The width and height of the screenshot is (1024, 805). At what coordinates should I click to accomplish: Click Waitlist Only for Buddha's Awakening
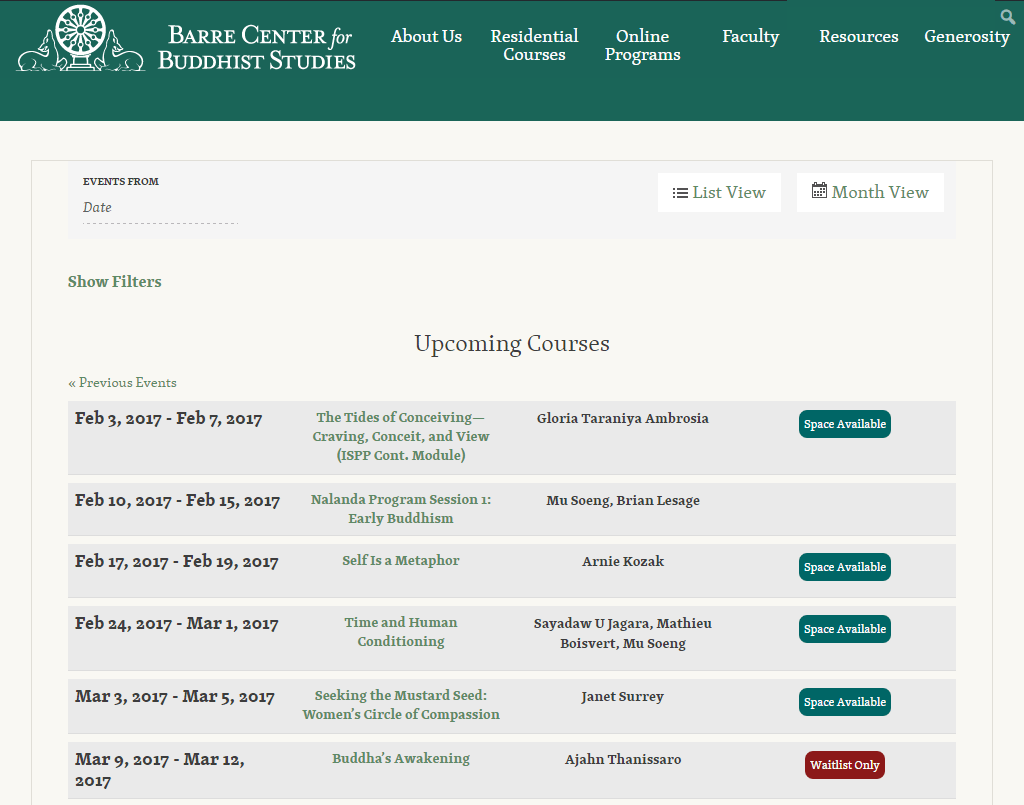click(x=844, y=765)
